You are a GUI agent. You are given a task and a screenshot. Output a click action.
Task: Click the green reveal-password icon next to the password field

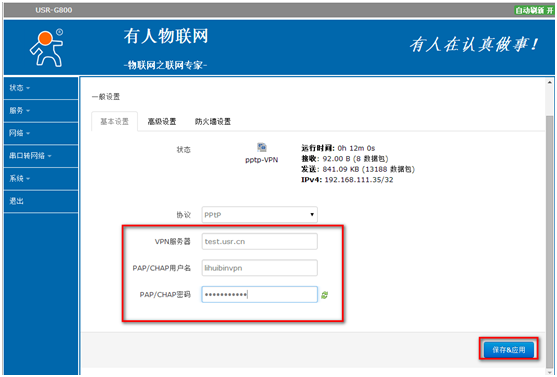pyautogui.click(x=324, y=295)
